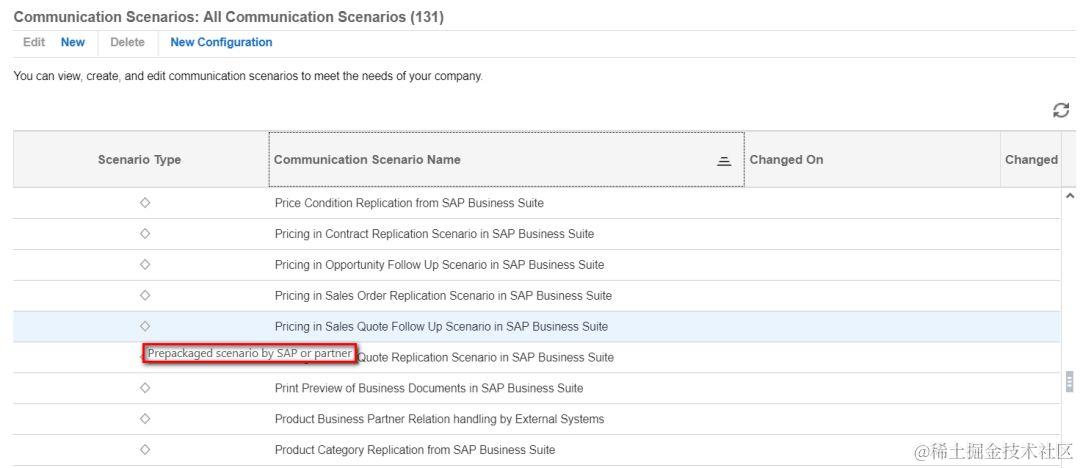Viewport: 1080px width, 468px height.
Task: Click the vertical scrollbar thumb handle
Action: pos(1069,381)
